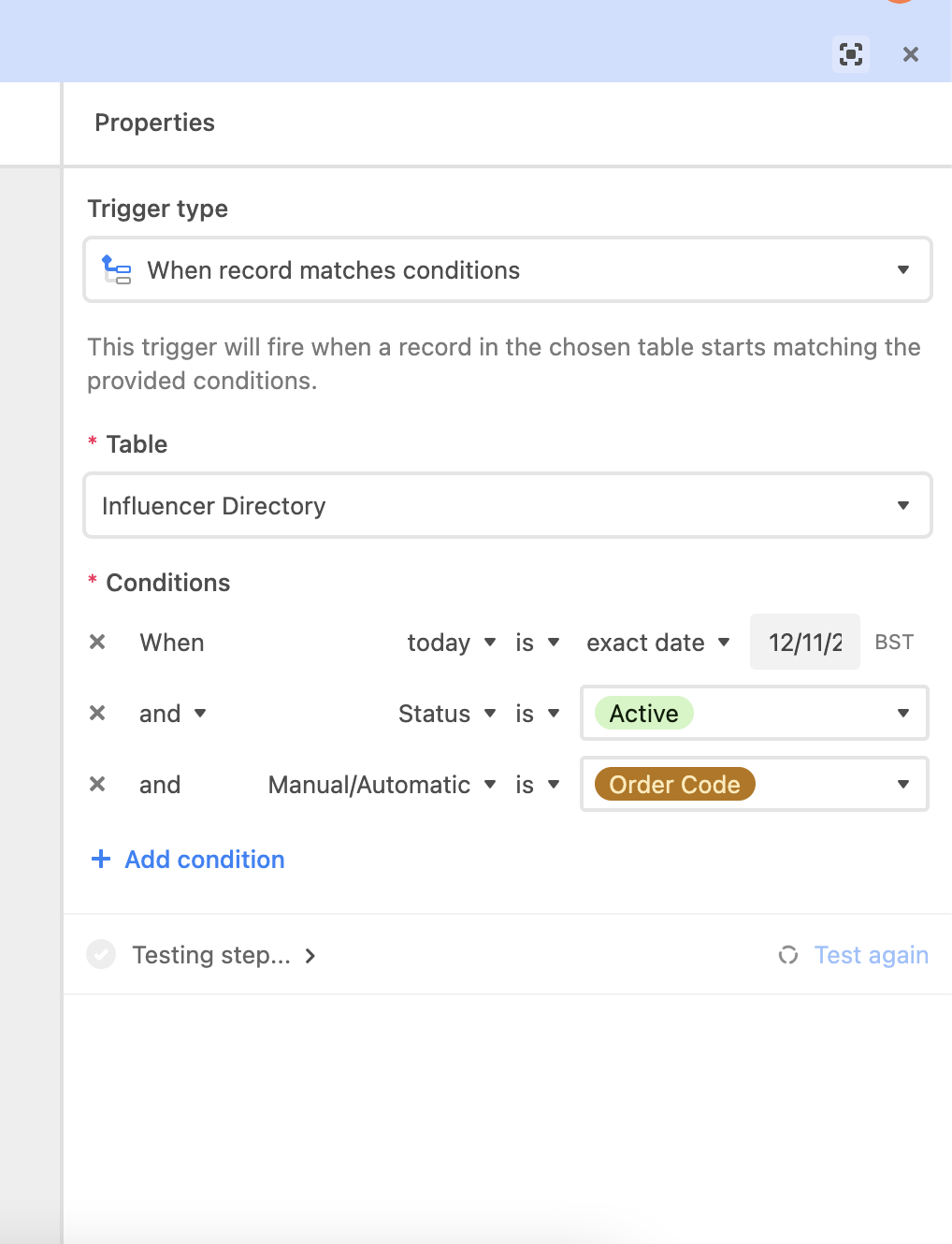Open the Order Code value dropdown
Image resolution: width=952 pixels, height=1244 pixels.
click(x=754, y=784)
